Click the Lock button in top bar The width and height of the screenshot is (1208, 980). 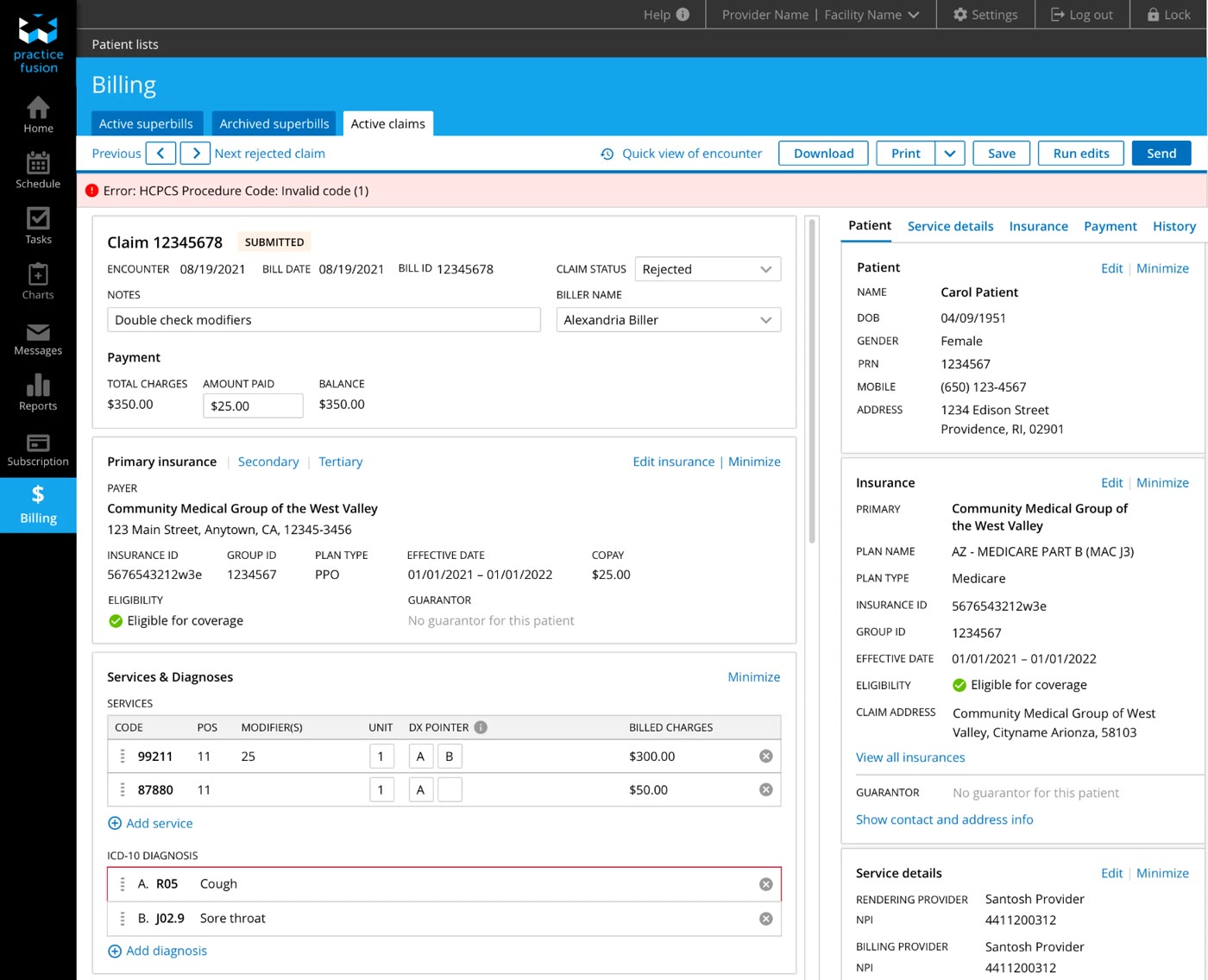coord(1168,15)
